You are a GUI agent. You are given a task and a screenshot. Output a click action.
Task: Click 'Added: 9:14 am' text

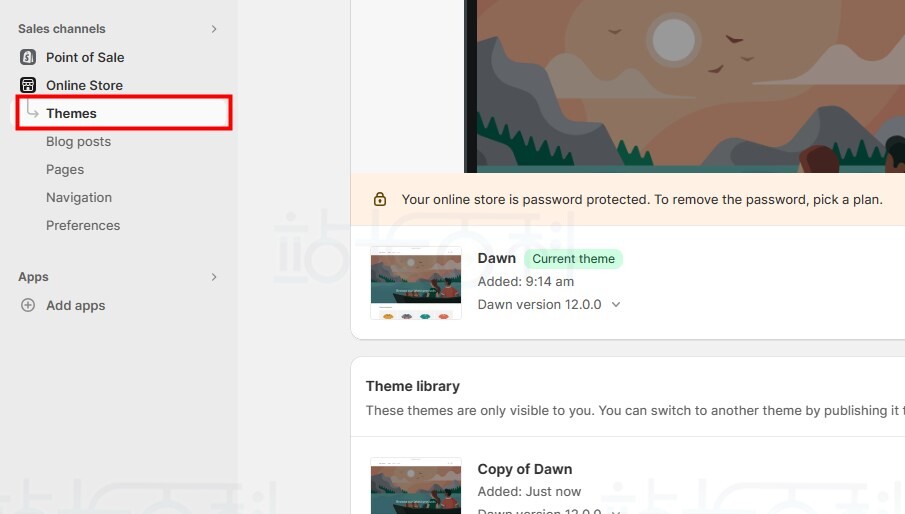point(526,282)
